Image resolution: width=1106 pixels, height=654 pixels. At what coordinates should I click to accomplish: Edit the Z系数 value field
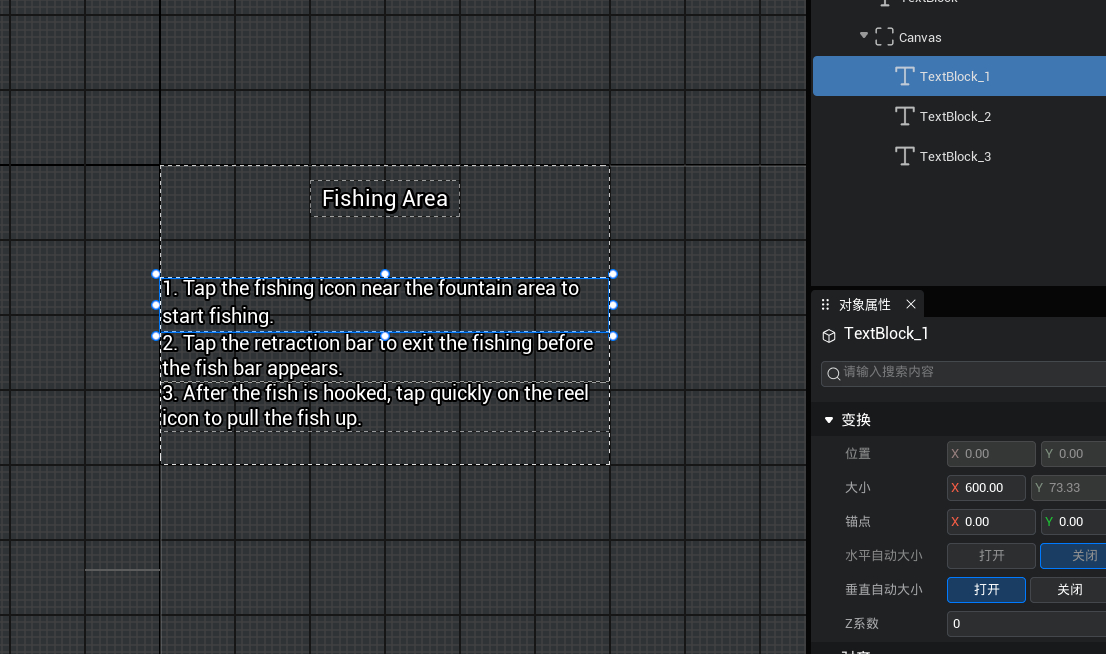1026,624
